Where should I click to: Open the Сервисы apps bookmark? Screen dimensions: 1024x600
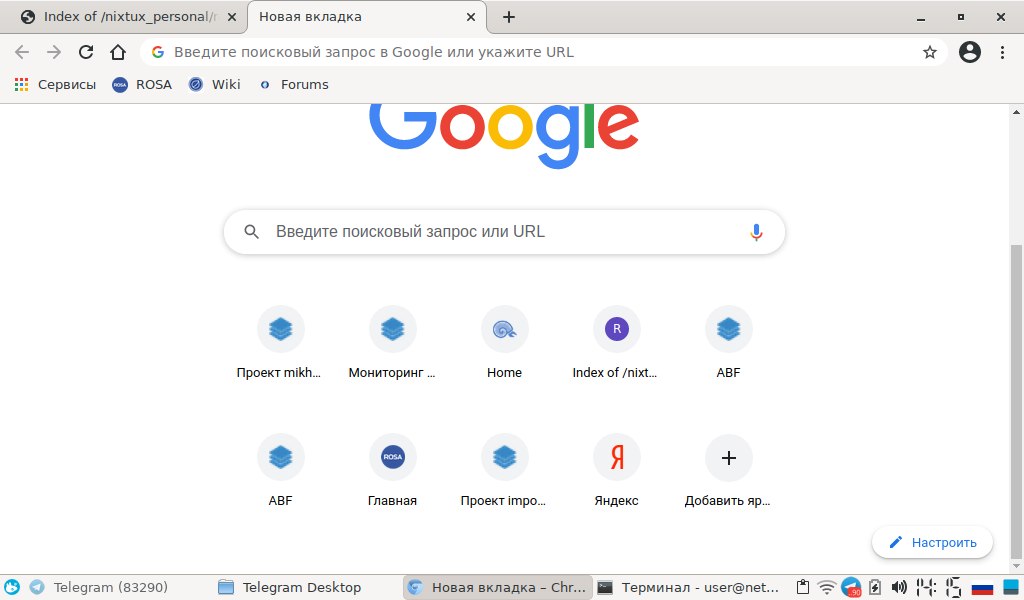click(x=55, y=84)
